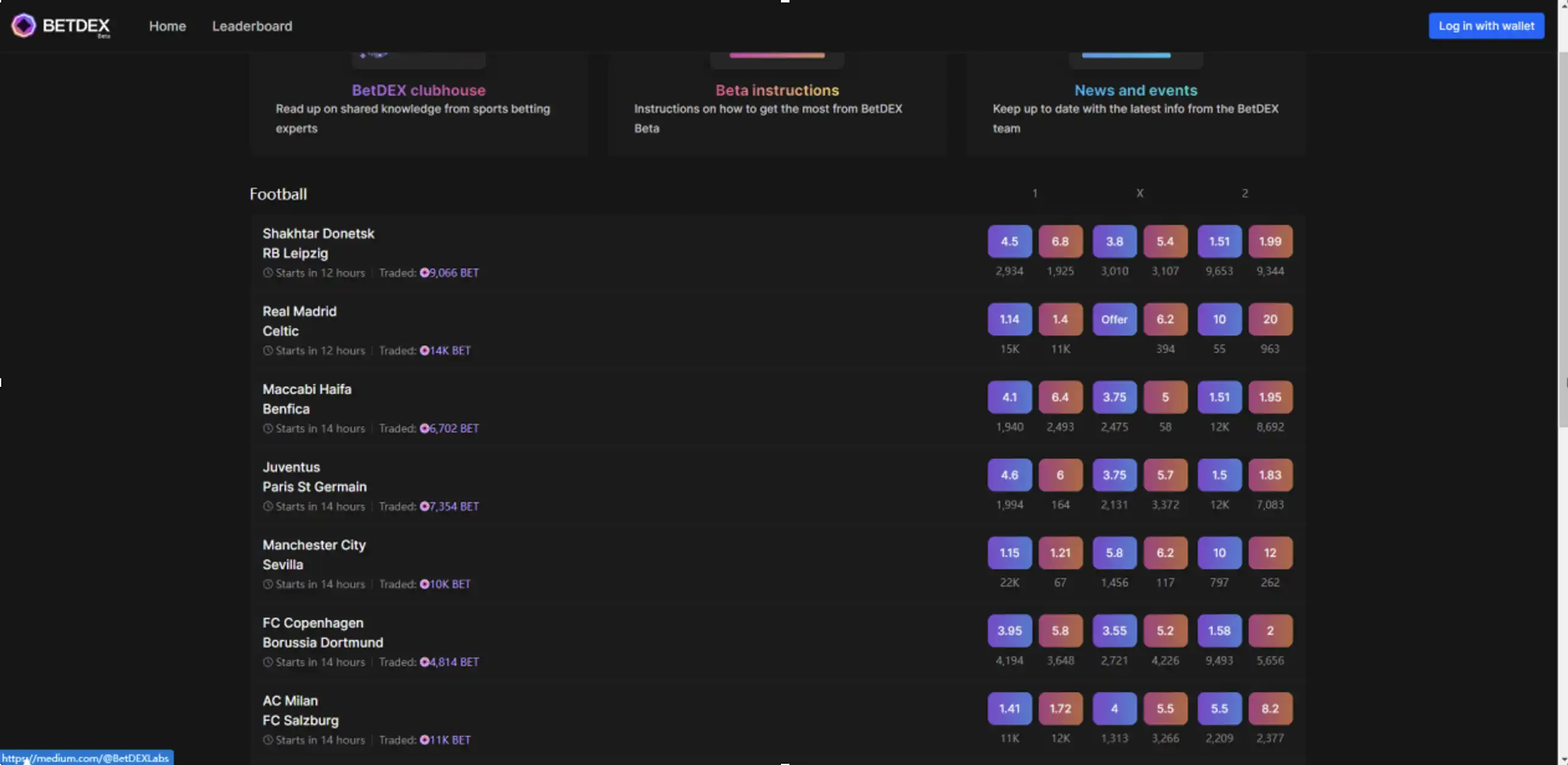The width and height of the screenshot is (1568, 765).
Task: Select Borussia Dortmund back odds 1.58
Action: click(x=1219, y=631)
